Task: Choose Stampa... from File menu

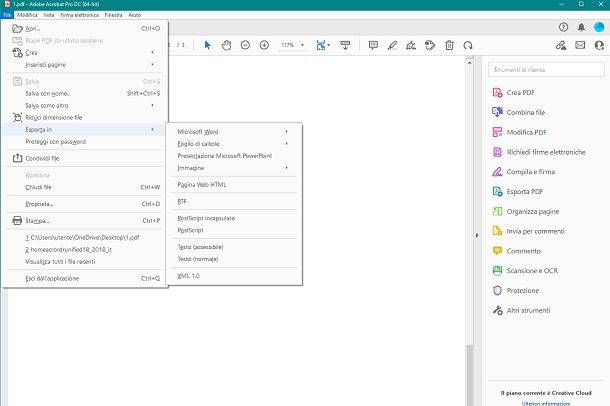Action: tap(84, 220)
